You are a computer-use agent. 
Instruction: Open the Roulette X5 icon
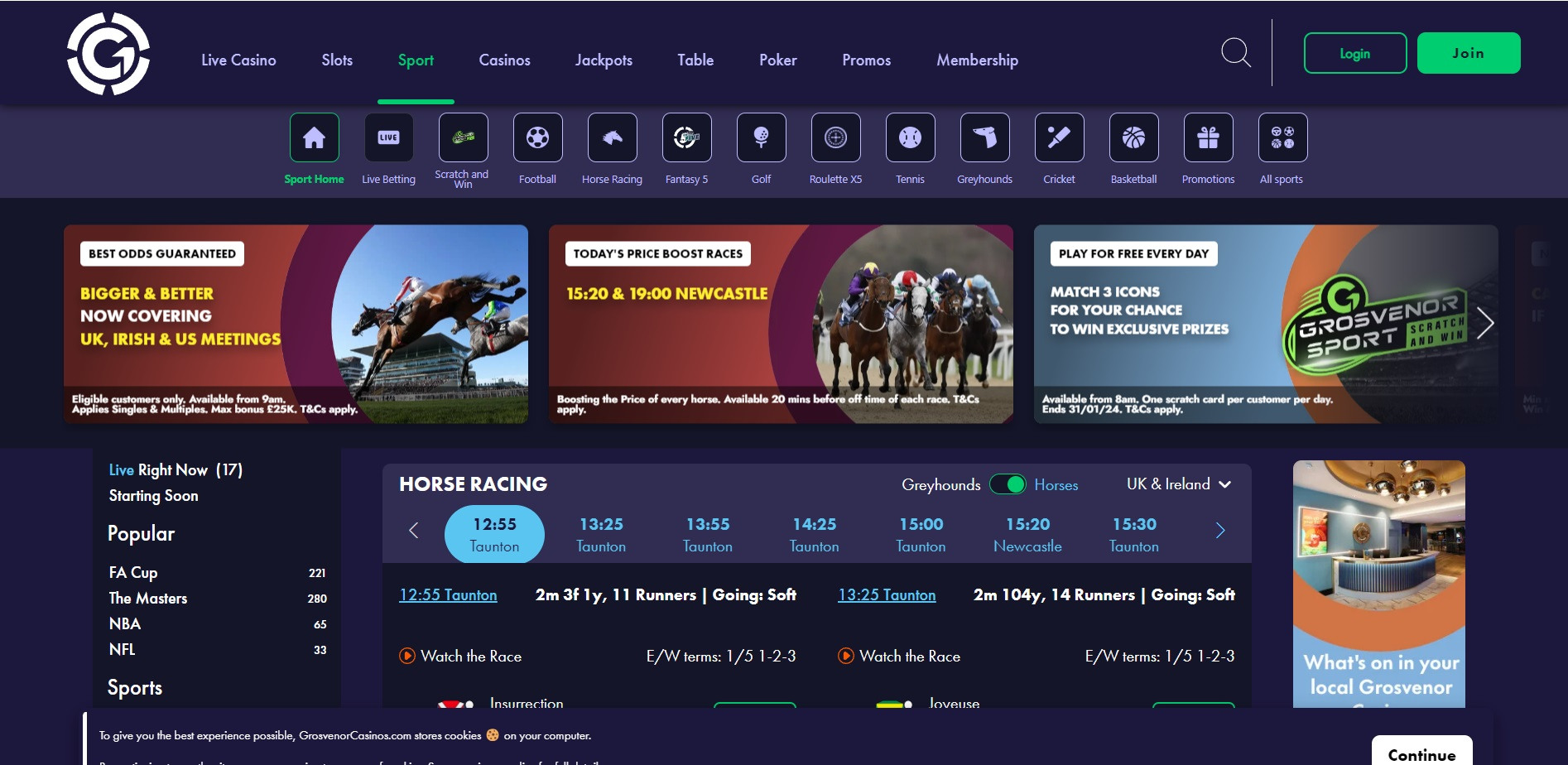point(835,137)
